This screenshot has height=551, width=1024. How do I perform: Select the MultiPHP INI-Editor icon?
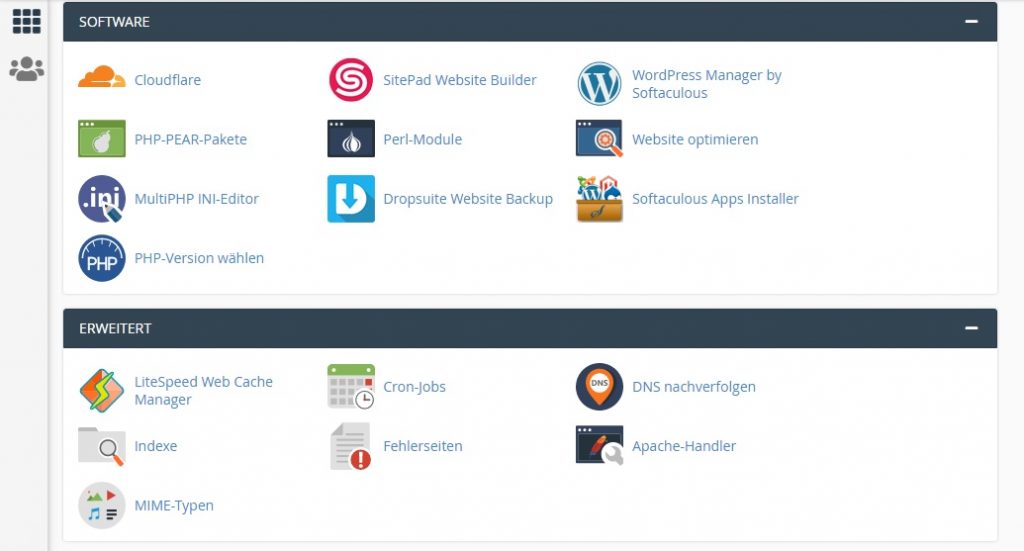point(101,199)
